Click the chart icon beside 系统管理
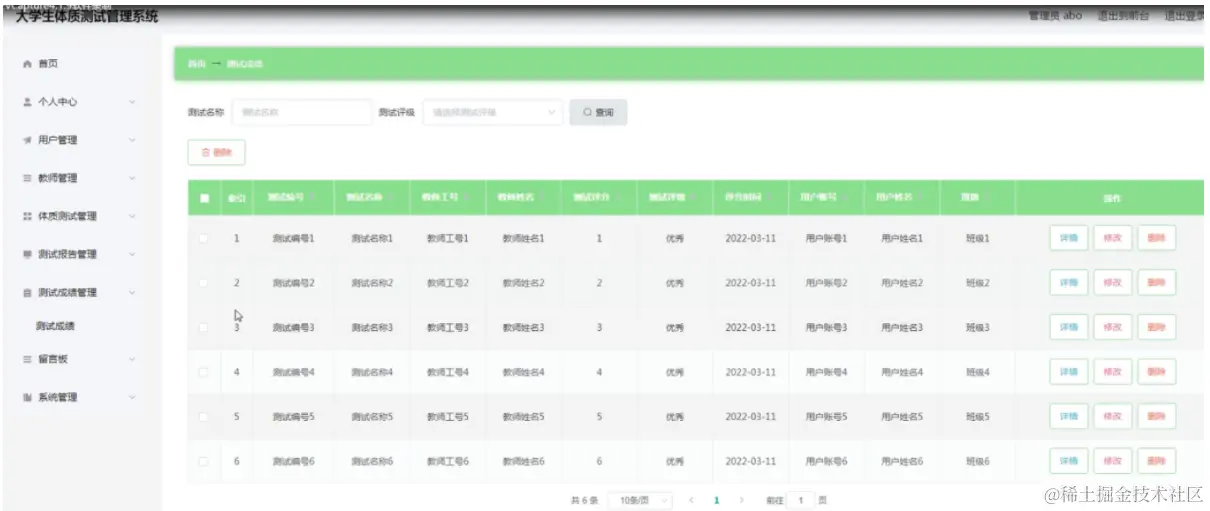This screenshot has width=1210, height=511. [x=27, y=397]
